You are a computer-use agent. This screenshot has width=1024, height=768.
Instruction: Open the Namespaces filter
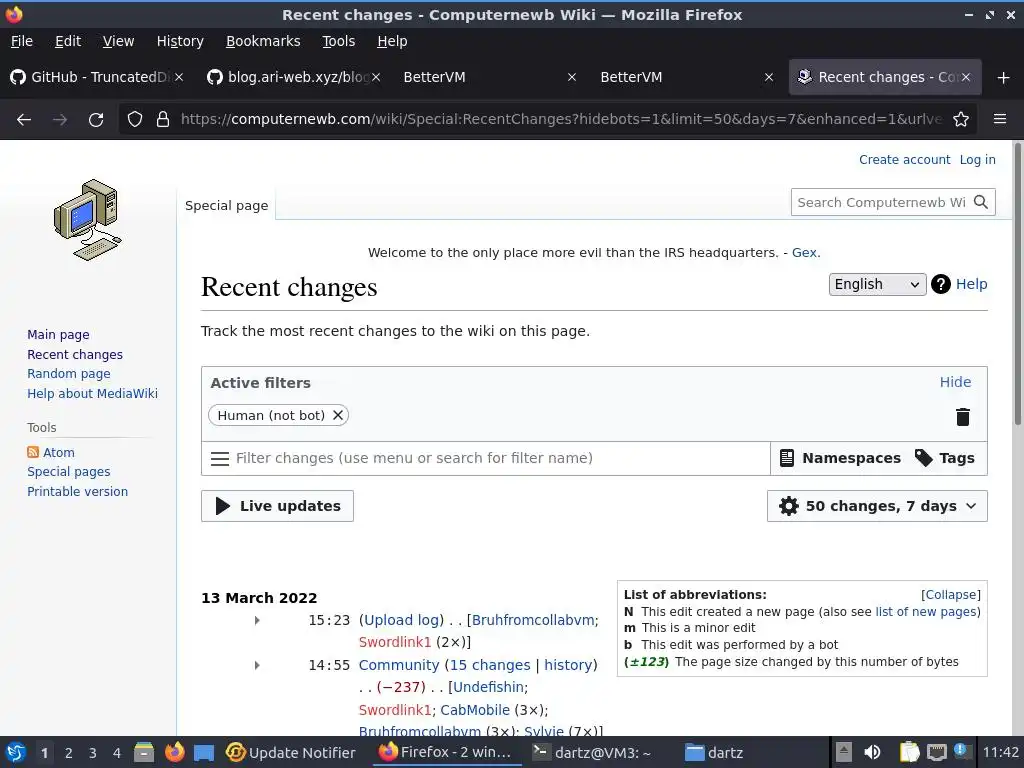tap(840, 458)
